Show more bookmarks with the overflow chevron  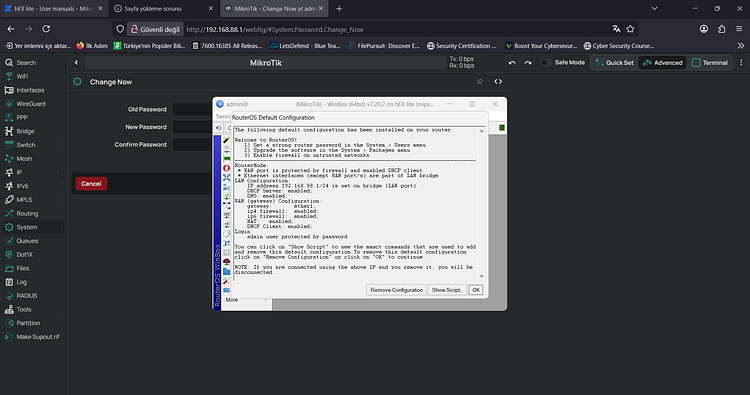(x=741, y=46)
